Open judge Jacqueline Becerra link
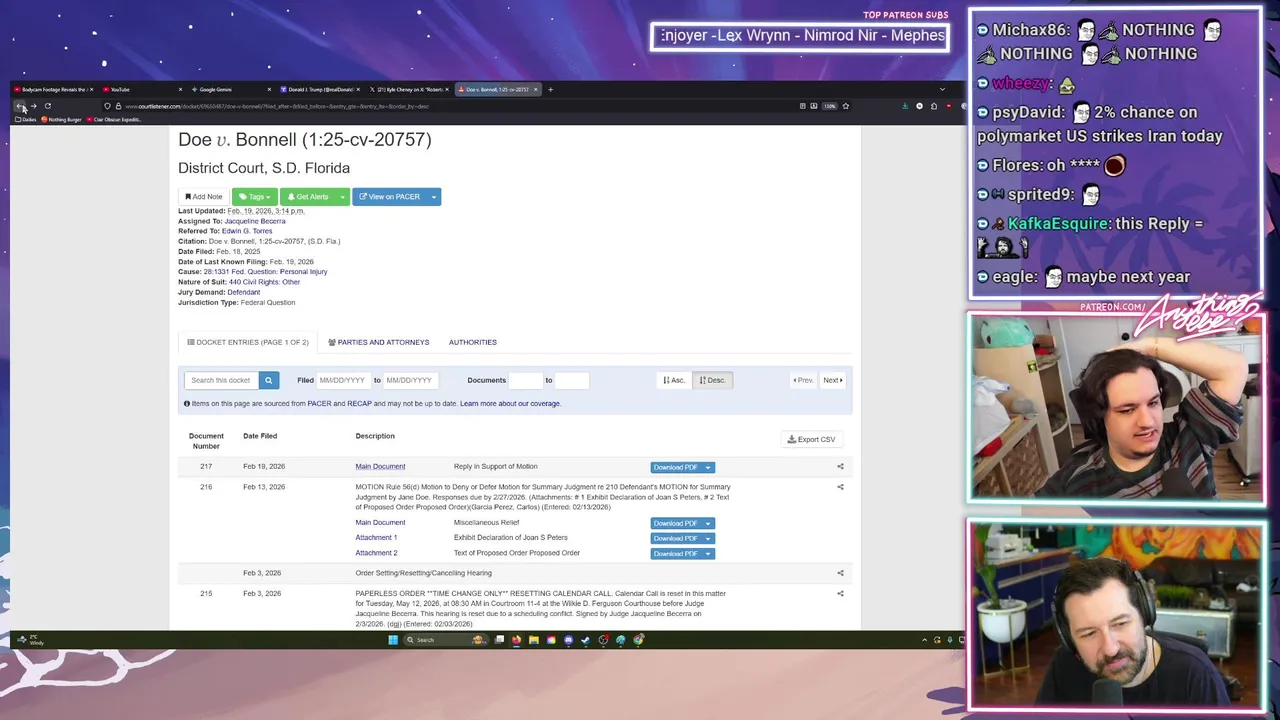Image resolution: width=1280 pixels, height=720 pixels. (x=255, y=221)
